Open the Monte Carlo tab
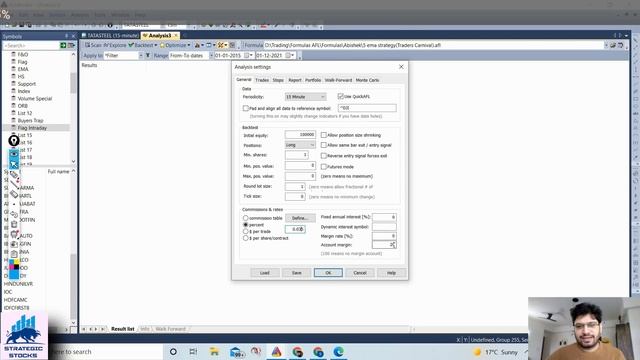The height and width of the screenshot is (360, 640). tap(367, 80)
